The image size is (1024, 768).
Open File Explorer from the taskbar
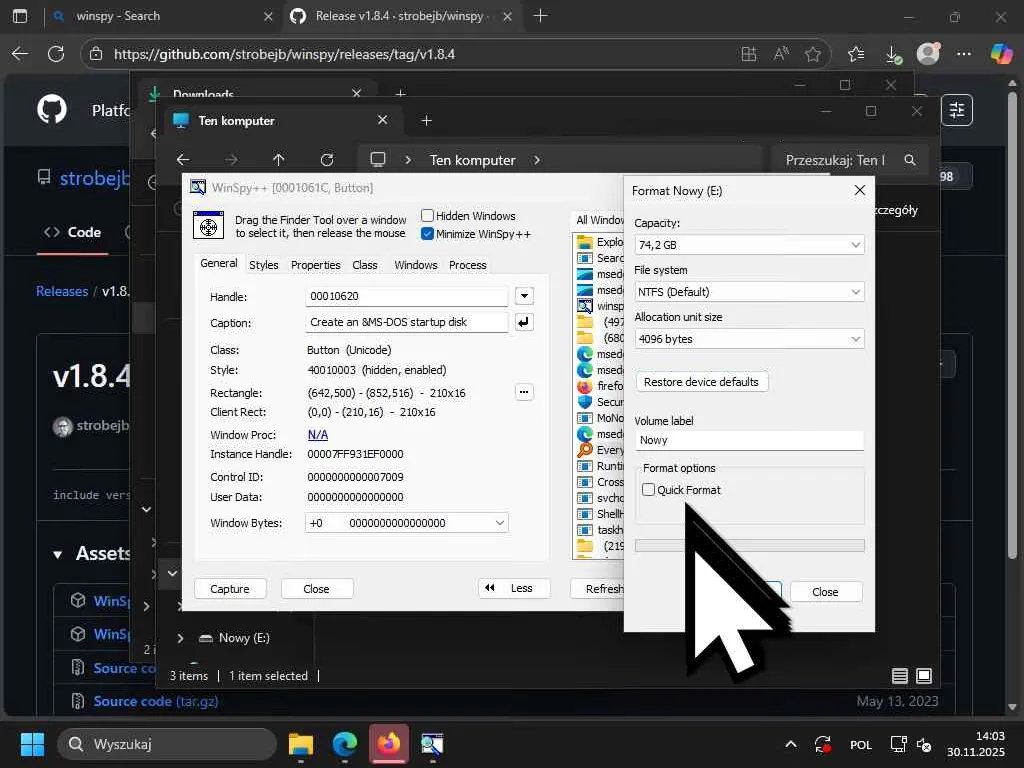click(301, 744)
